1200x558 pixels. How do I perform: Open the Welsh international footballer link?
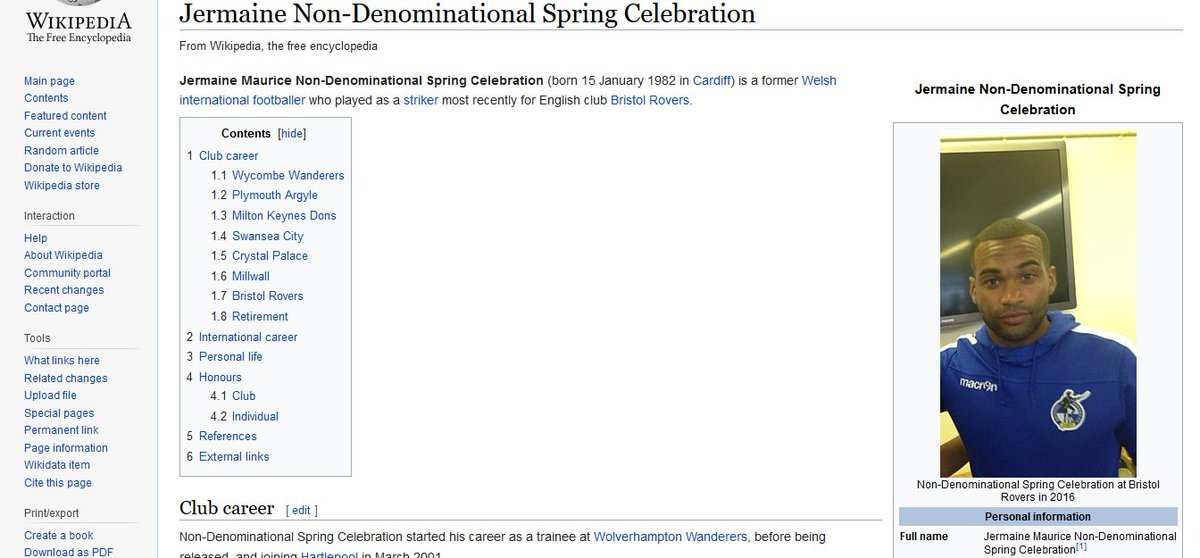point(508,90)
